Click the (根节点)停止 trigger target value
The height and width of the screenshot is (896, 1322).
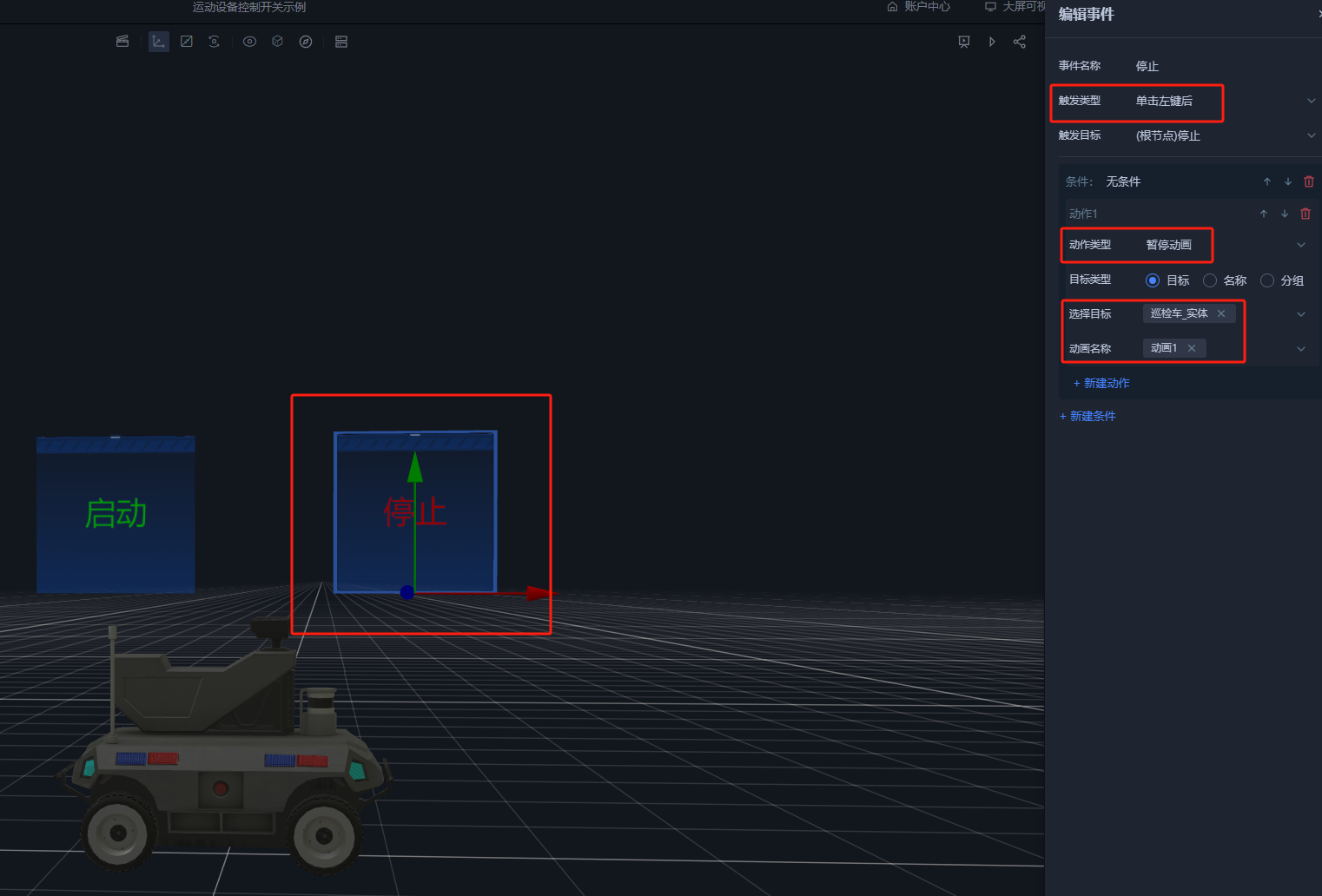[x=1168, y=135]
